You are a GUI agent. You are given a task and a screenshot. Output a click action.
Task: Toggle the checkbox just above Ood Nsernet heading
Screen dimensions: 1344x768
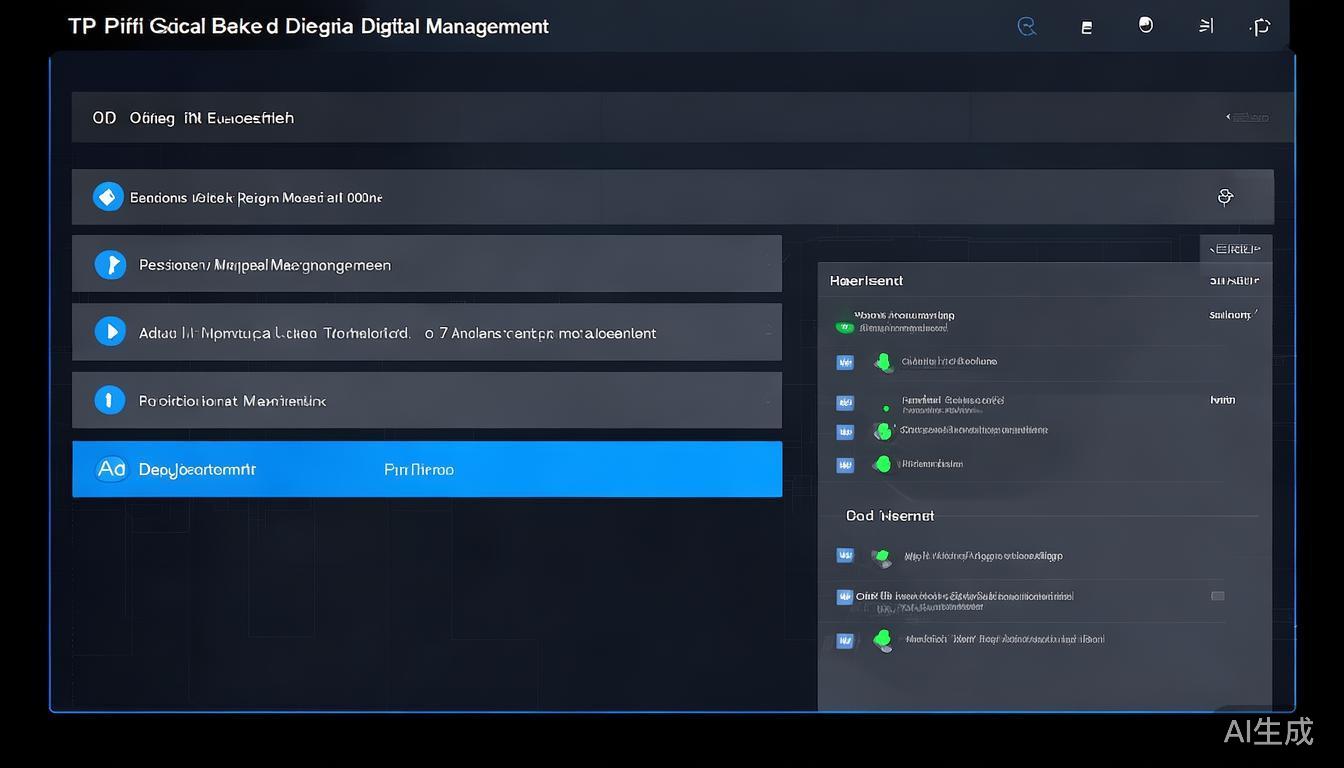pyautogui.click(x=845, y=465)
